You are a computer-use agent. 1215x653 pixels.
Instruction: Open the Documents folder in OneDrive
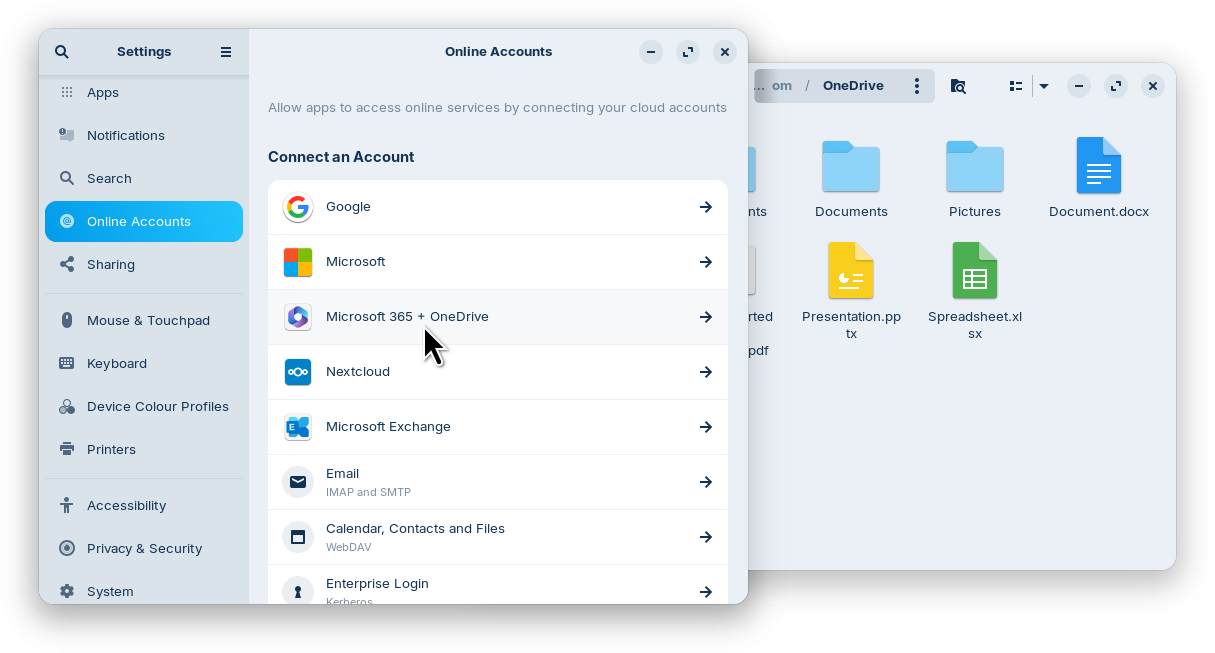851,166
